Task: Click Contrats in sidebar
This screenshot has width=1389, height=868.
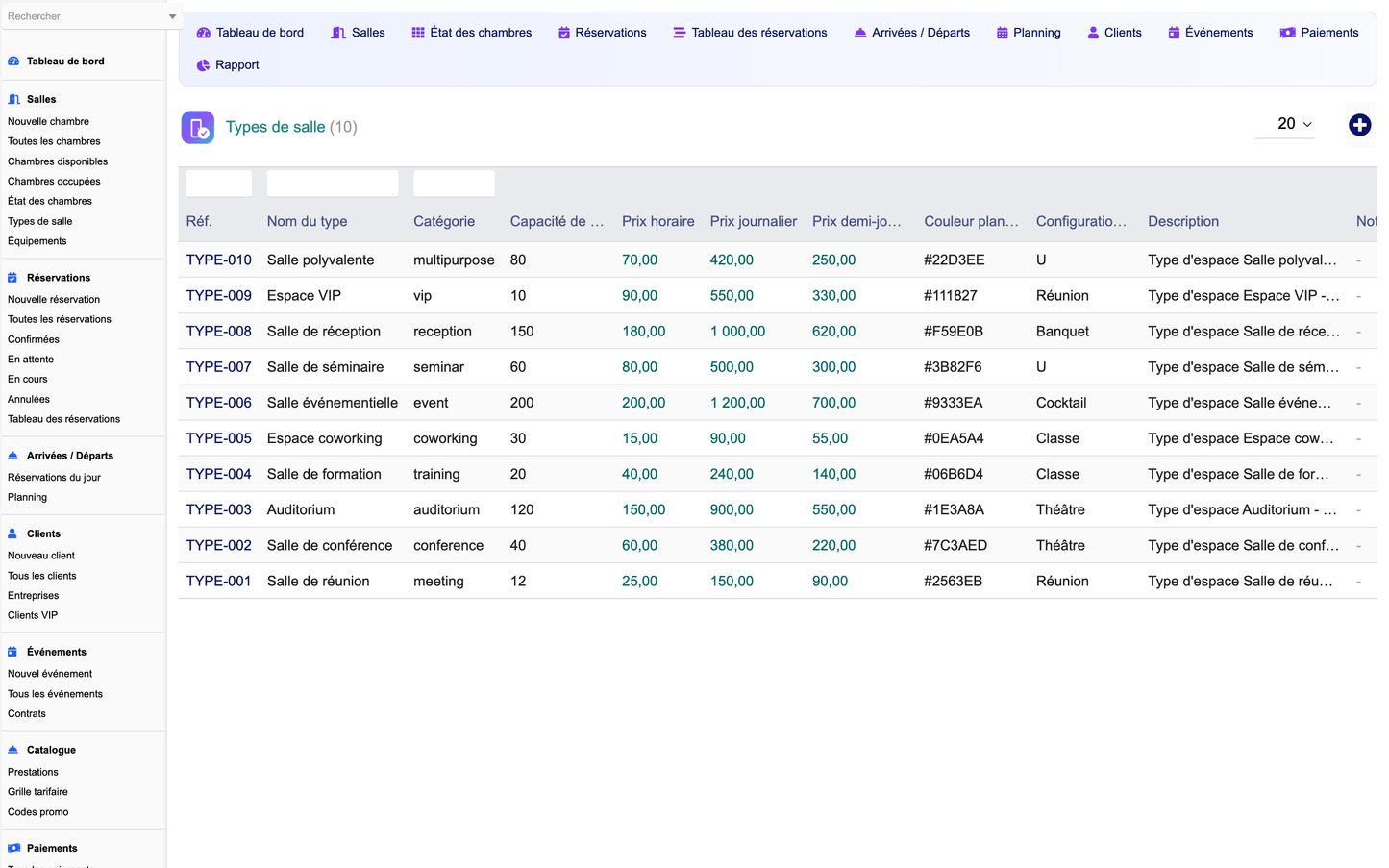Action: (27, 714)
